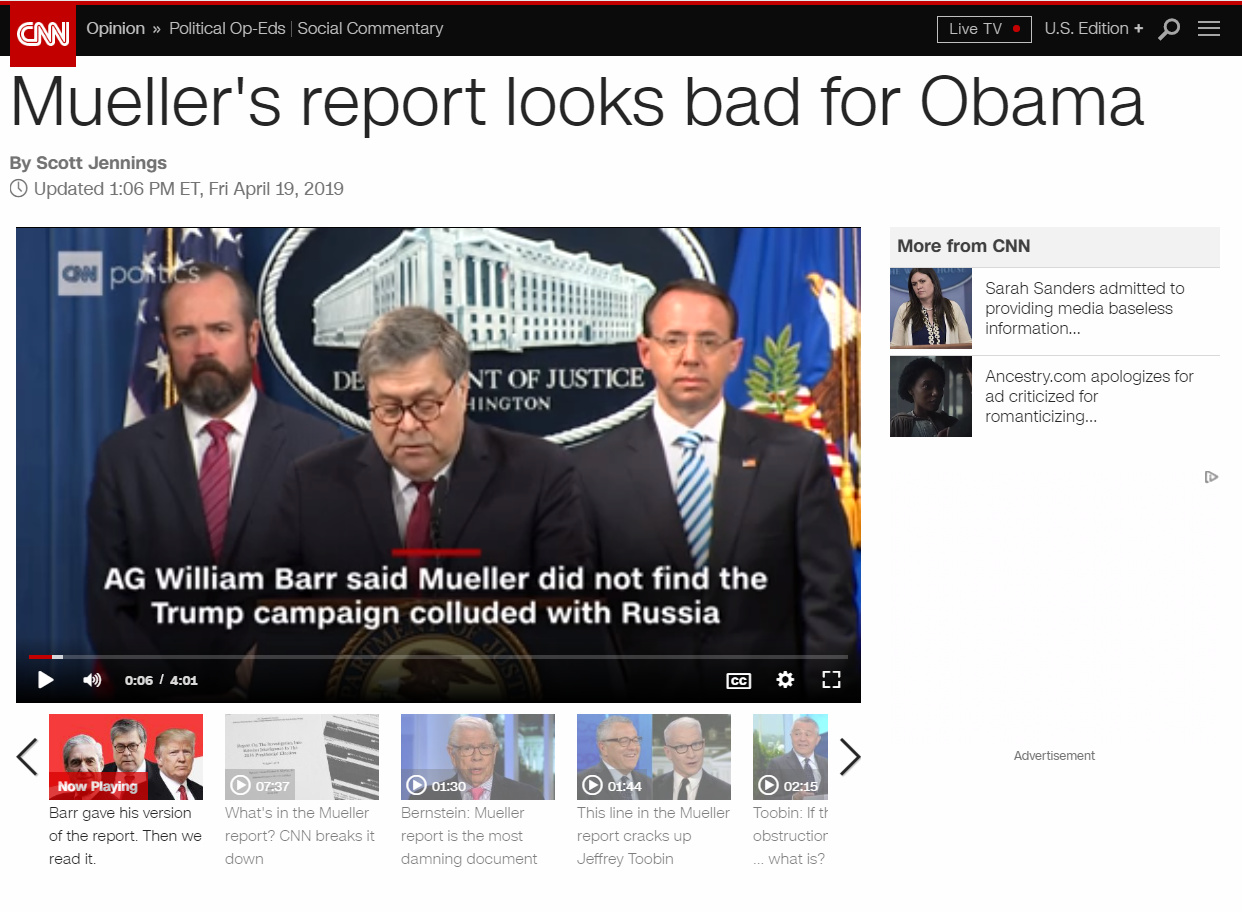Show next videos with right arrow

coord(849,757)
